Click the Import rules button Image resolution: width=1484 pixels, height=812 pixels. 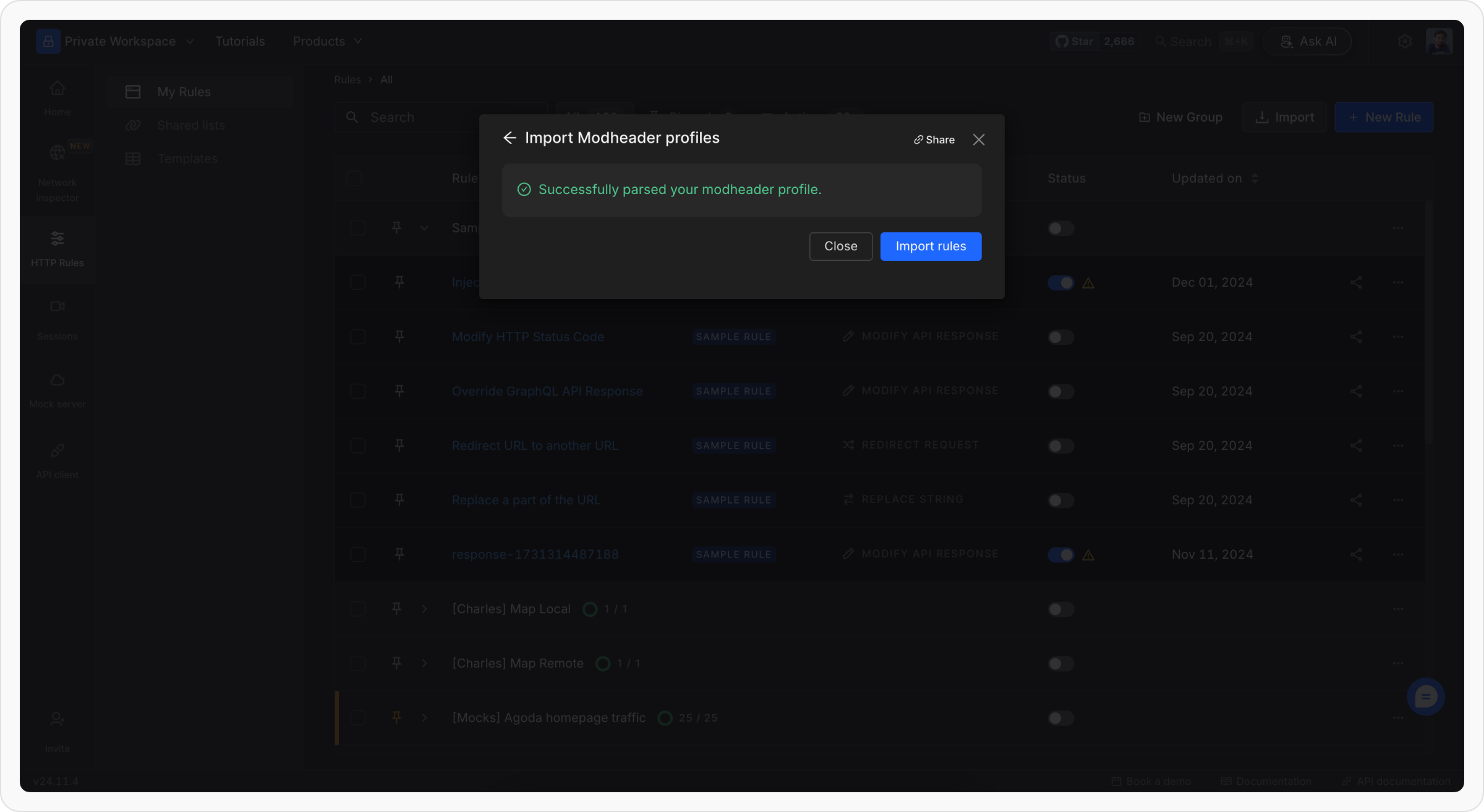coord(931,247)
